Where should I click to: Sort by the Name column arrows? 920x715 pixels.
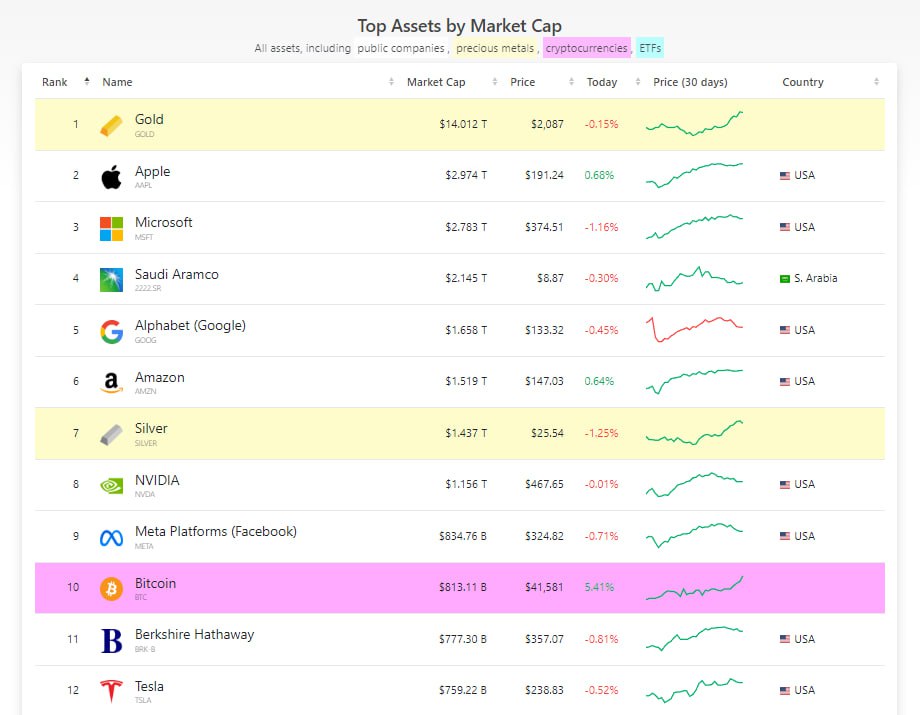pos(391,82)
